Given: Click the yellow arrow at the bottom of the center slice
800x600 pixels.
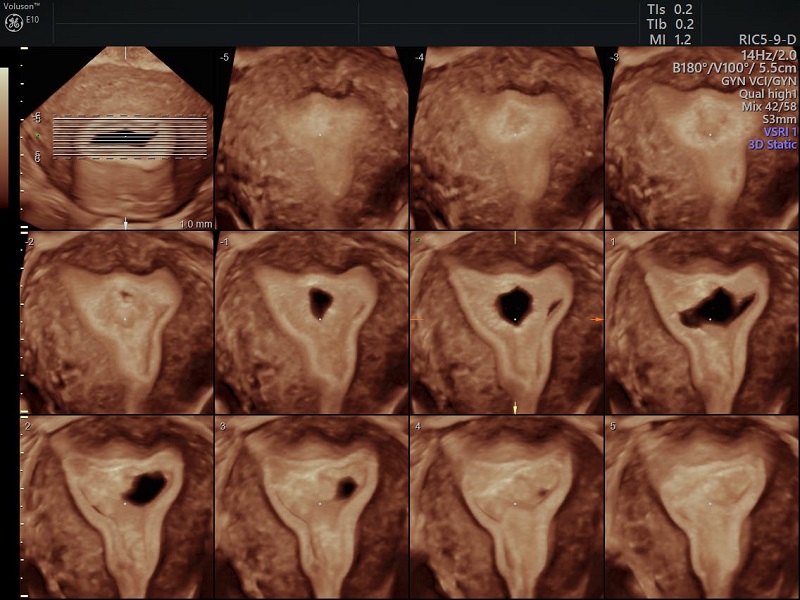Looking at the screenshot, I should [x=515, y=407].
